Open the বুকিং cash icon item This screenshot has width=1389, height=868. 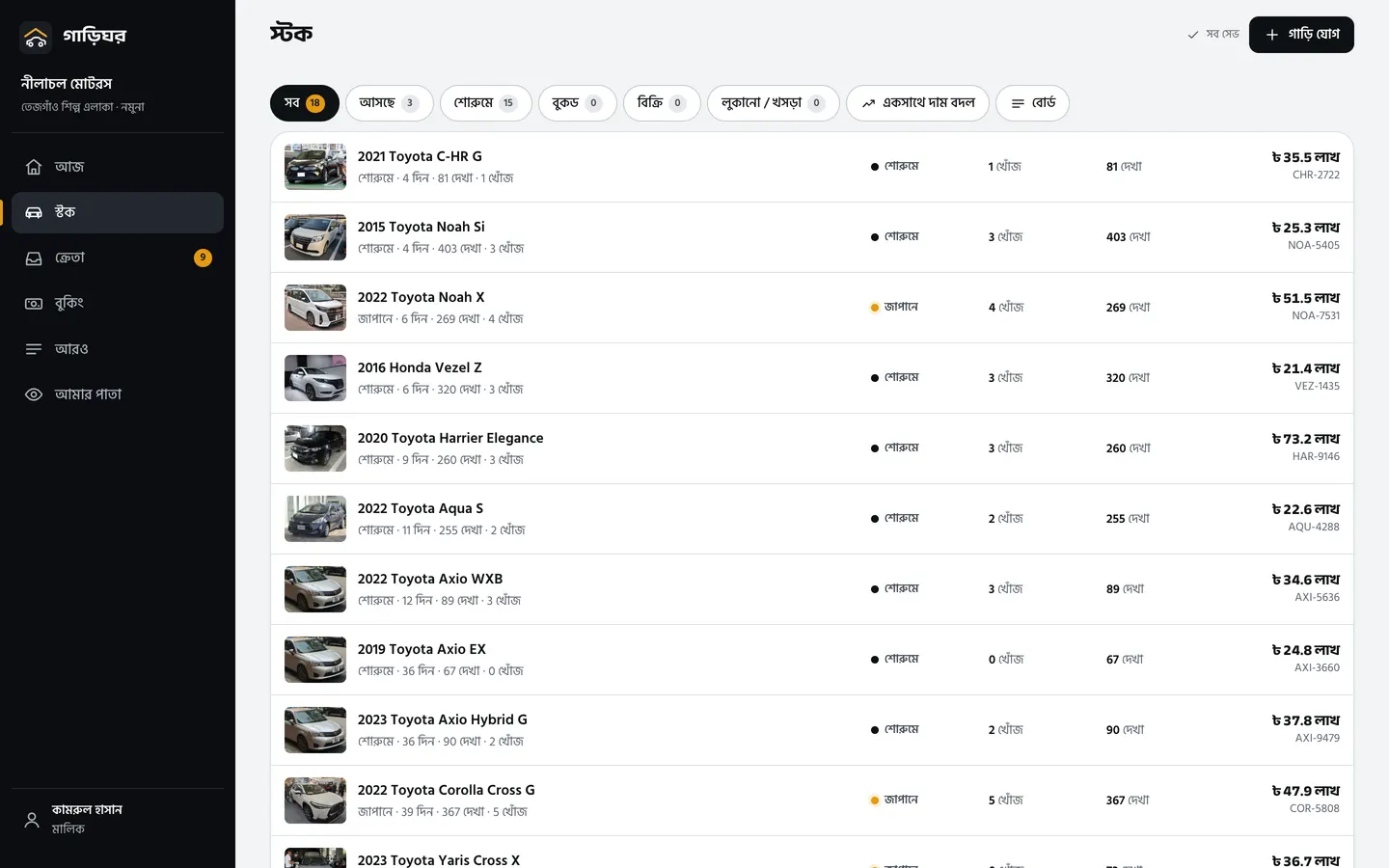34,303
